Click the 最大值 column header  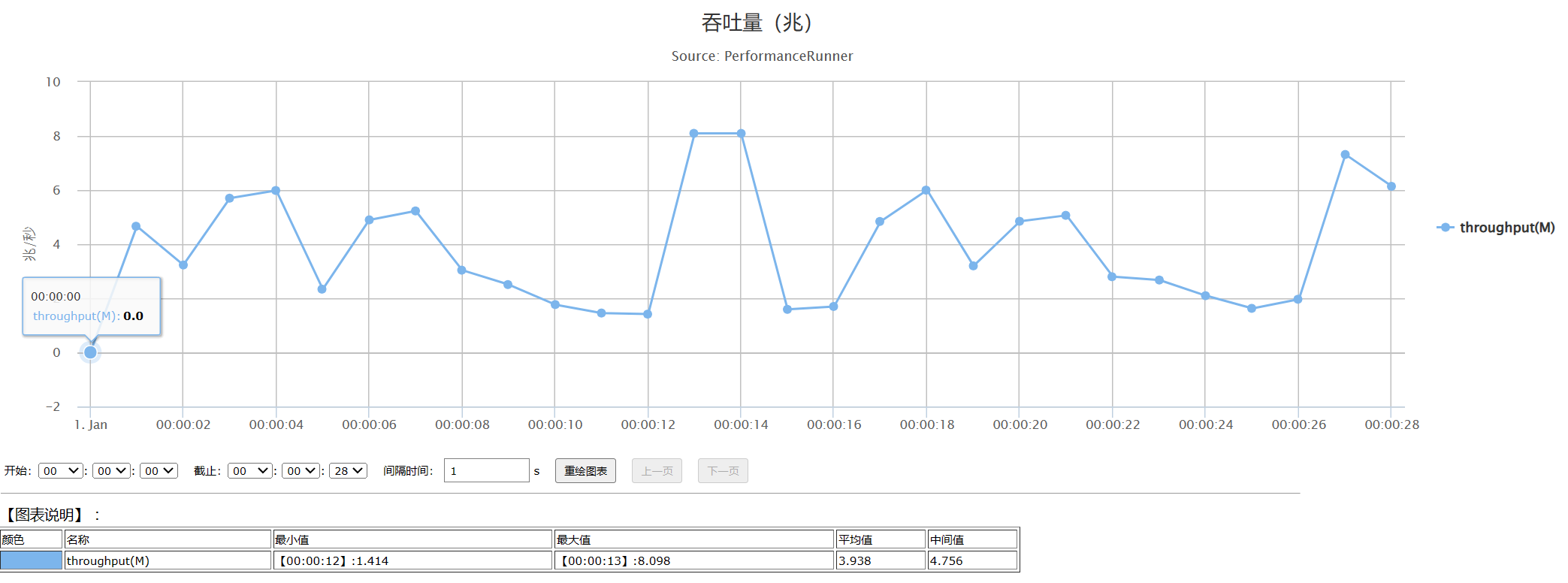coord(694,539)
